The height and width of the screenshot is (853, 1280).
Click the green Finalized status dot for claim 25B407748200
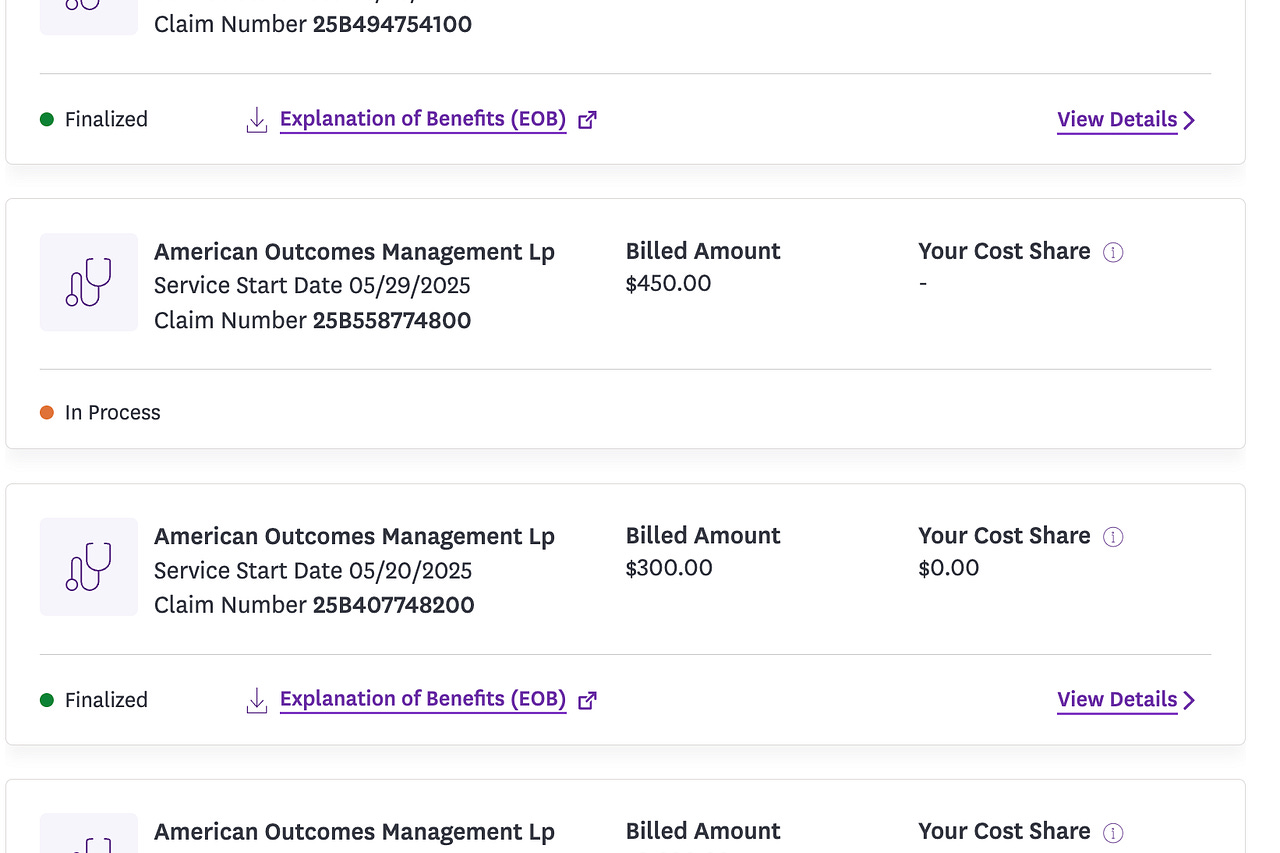pos(47,700)
